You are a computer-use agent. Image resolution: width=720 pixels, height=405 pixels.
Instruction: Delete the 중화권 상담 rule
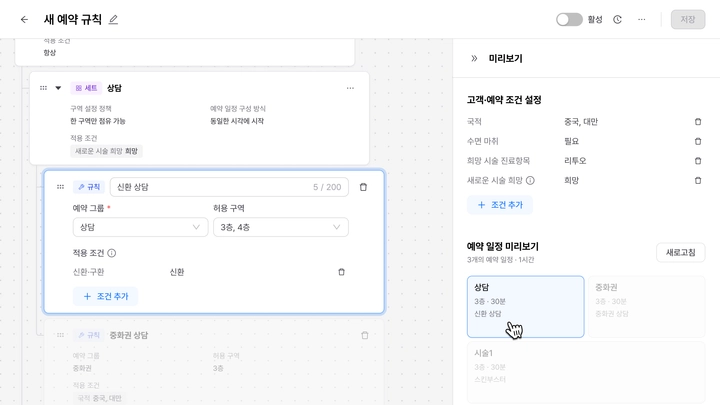click(x=365, y=335)
